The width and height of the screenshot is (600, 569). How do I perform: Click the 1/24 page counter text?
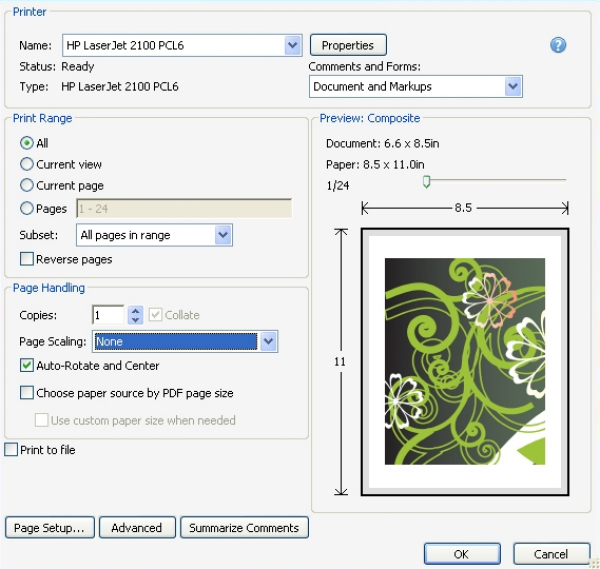pyautogui.click(x=338, y=186)
